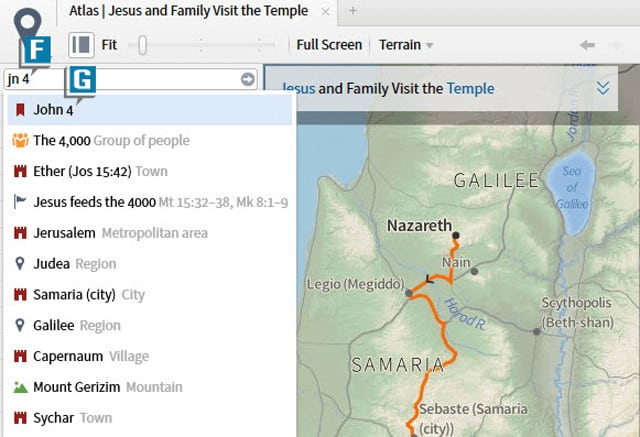Screen dimensions: 640x437
Task: Click the Fit zoom option
Action: (x=109, y=45)
